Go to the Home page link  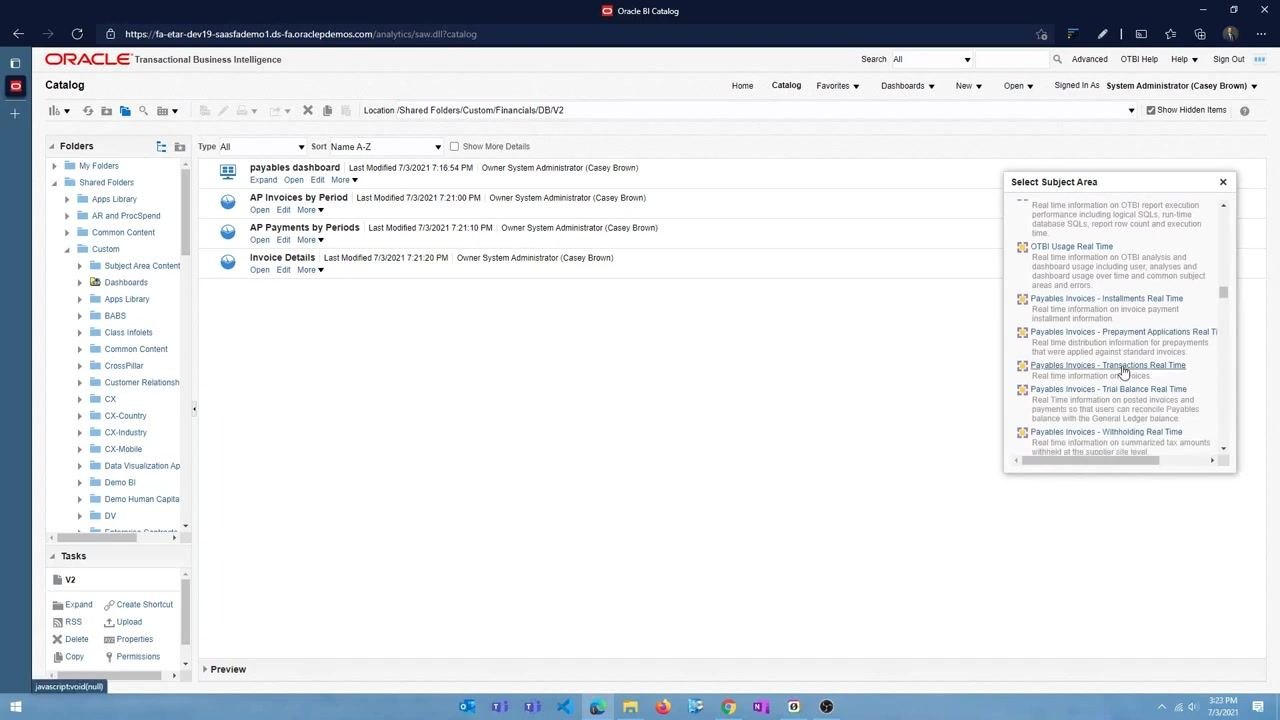point(742,86)
